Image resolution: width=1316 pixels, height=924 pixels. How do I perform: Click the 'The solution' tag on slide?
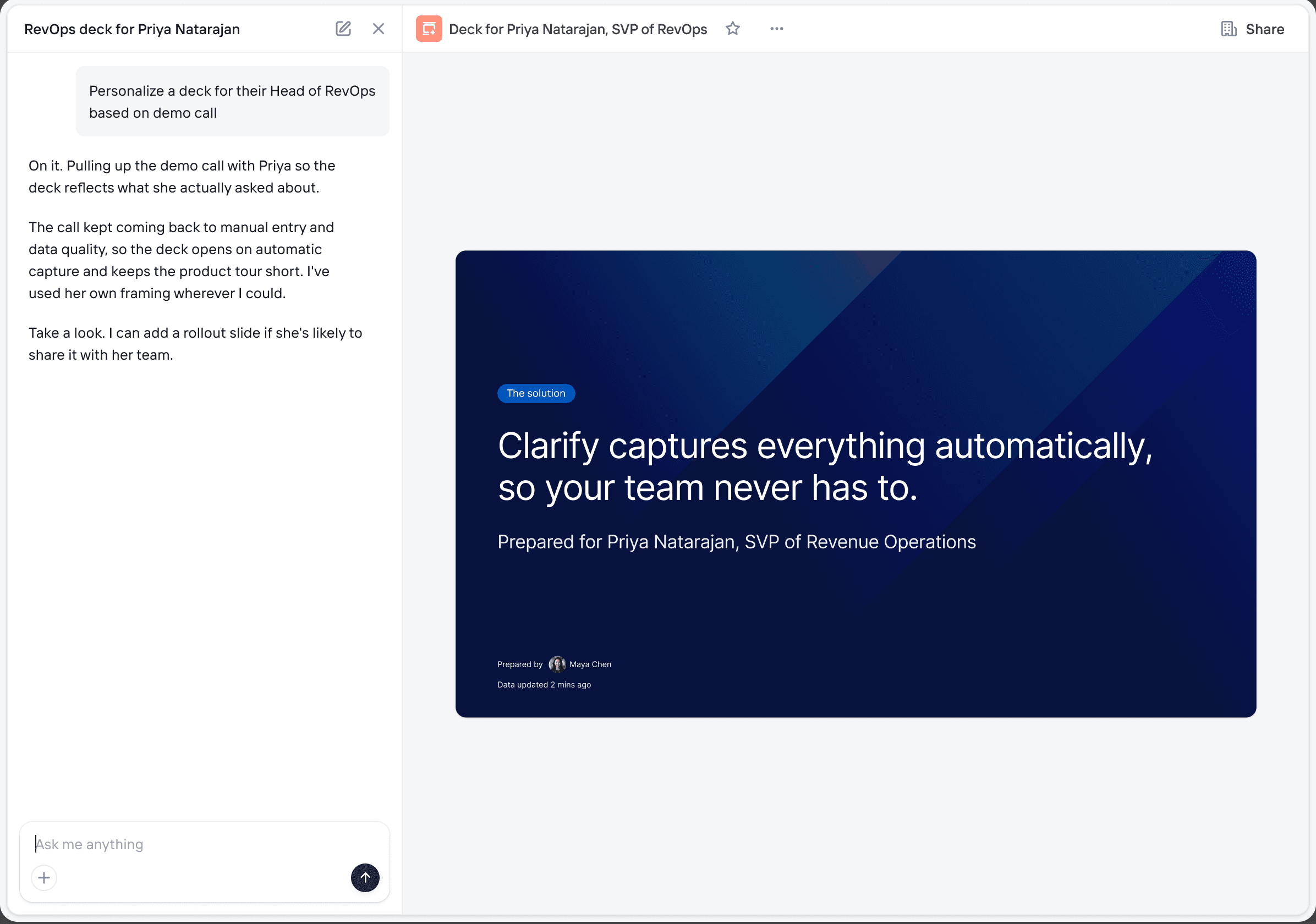click(536, 394)
